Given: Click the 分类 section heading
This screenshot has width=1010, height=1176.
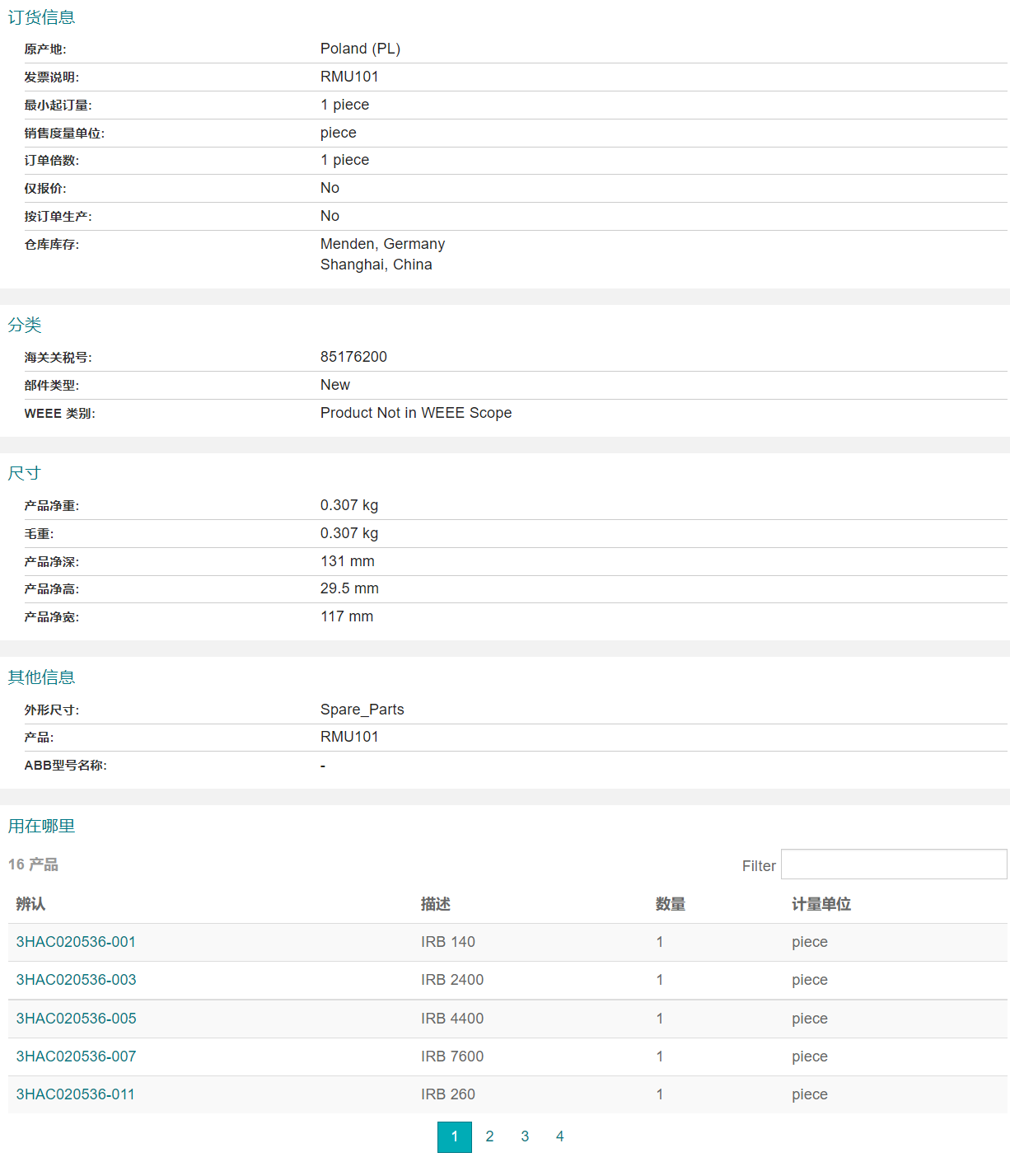Looking at the screenshot, I should tap(25, 325).
